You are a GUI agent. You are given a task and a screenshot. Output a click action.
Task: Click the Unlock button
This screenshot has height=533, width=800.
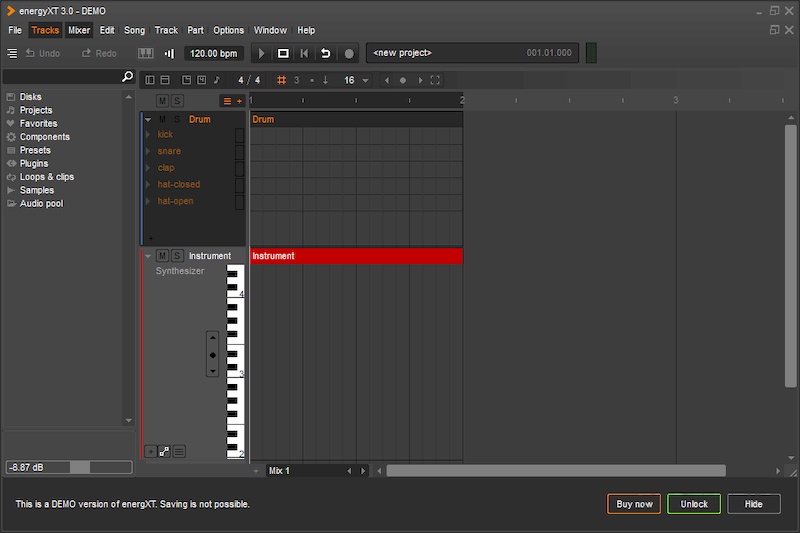(694, 504)
